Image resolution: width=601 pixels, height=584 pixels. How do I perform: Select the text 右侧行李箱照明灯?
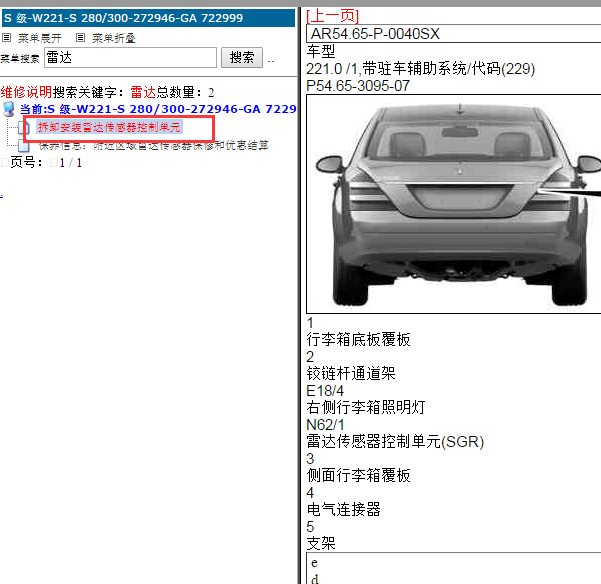click(x=366, y=407)
